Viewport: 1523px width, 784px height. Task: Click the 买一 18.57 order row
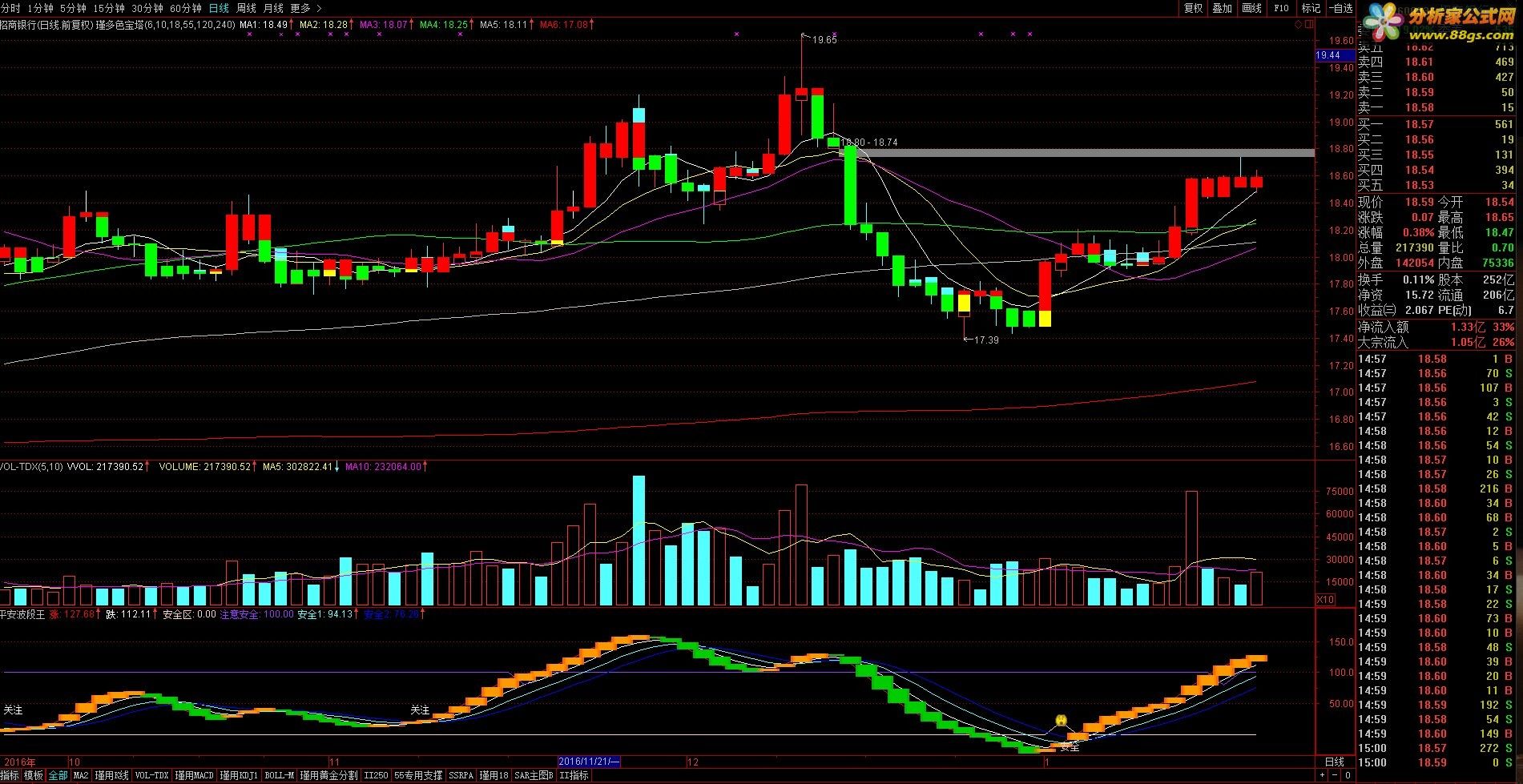click(x=1436, y=124)
